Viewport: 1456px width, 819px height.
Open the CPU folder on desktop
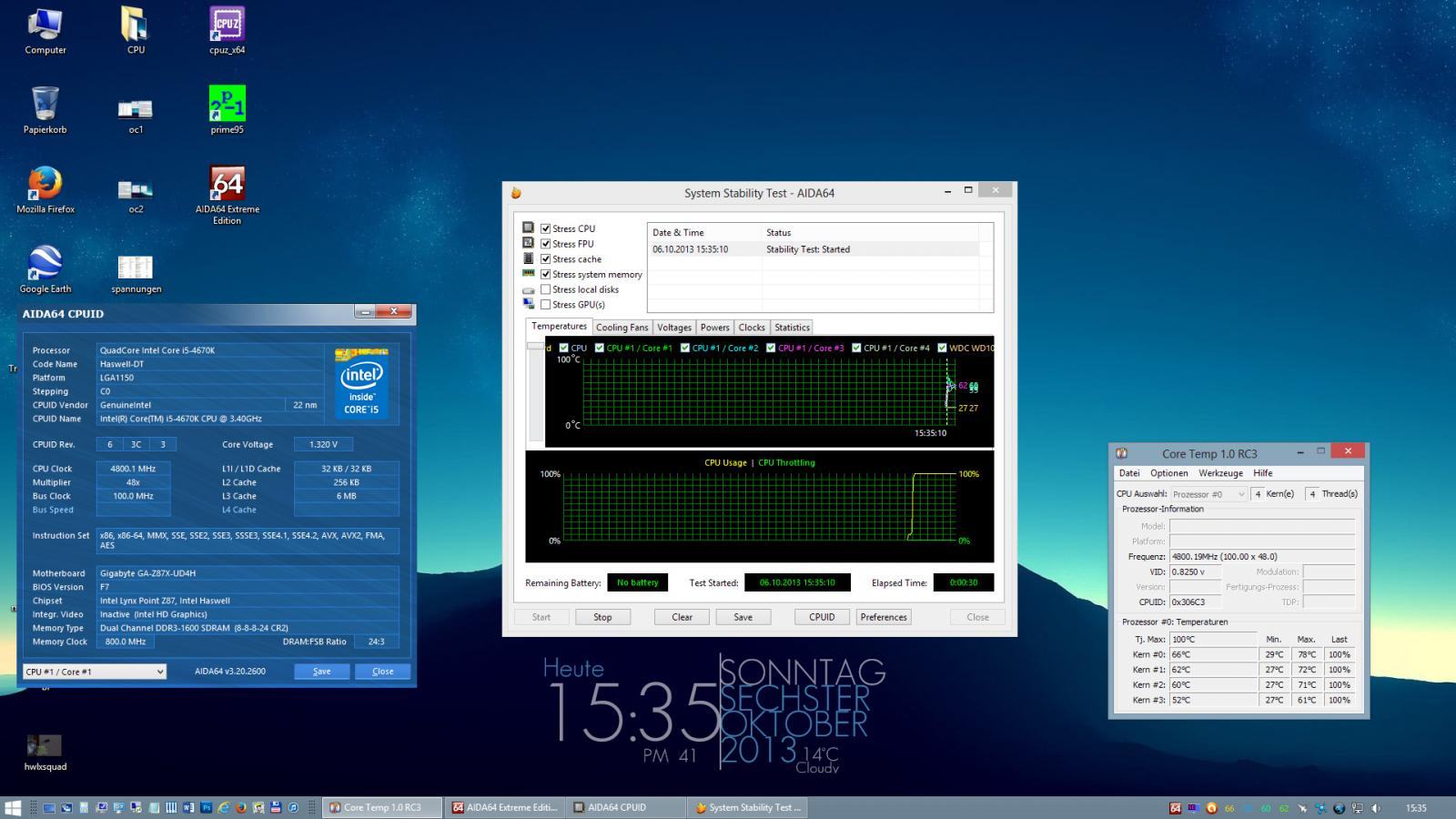point(136,30)
